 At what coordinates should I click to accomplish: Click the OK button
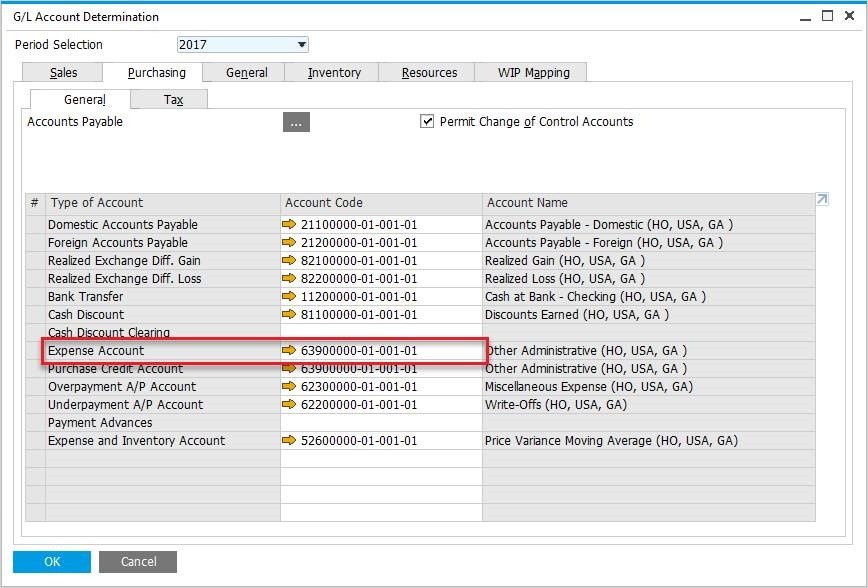[52, 562]
